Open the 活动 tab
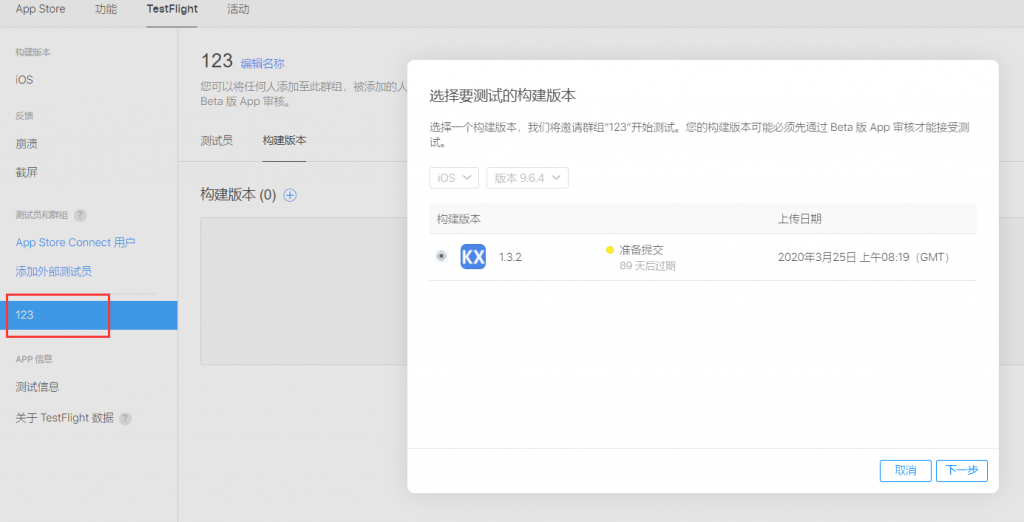This screenshot has width=1024, height=522. 238,9
